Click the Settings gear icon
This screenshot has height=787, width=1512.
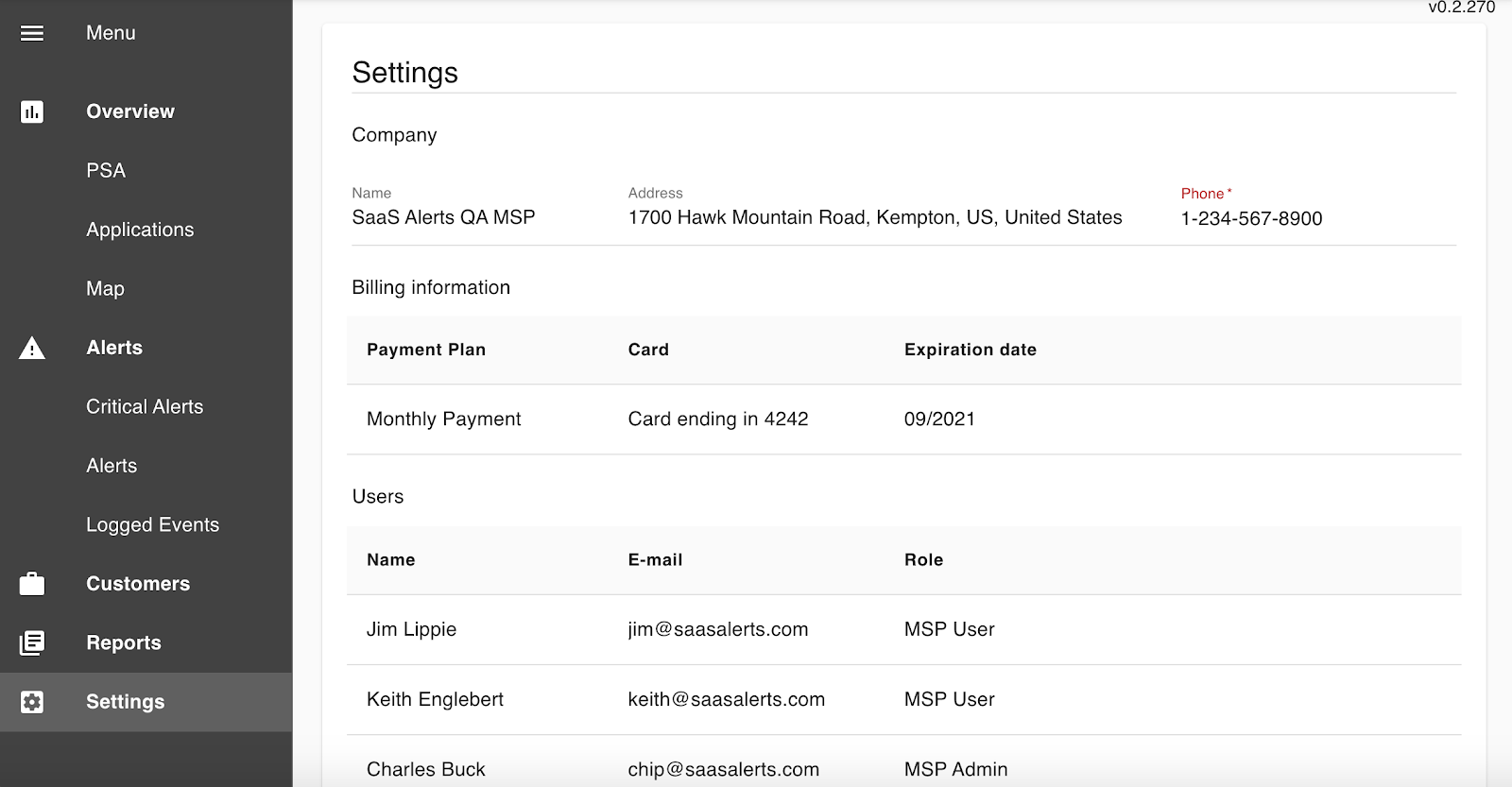point(32,702)
